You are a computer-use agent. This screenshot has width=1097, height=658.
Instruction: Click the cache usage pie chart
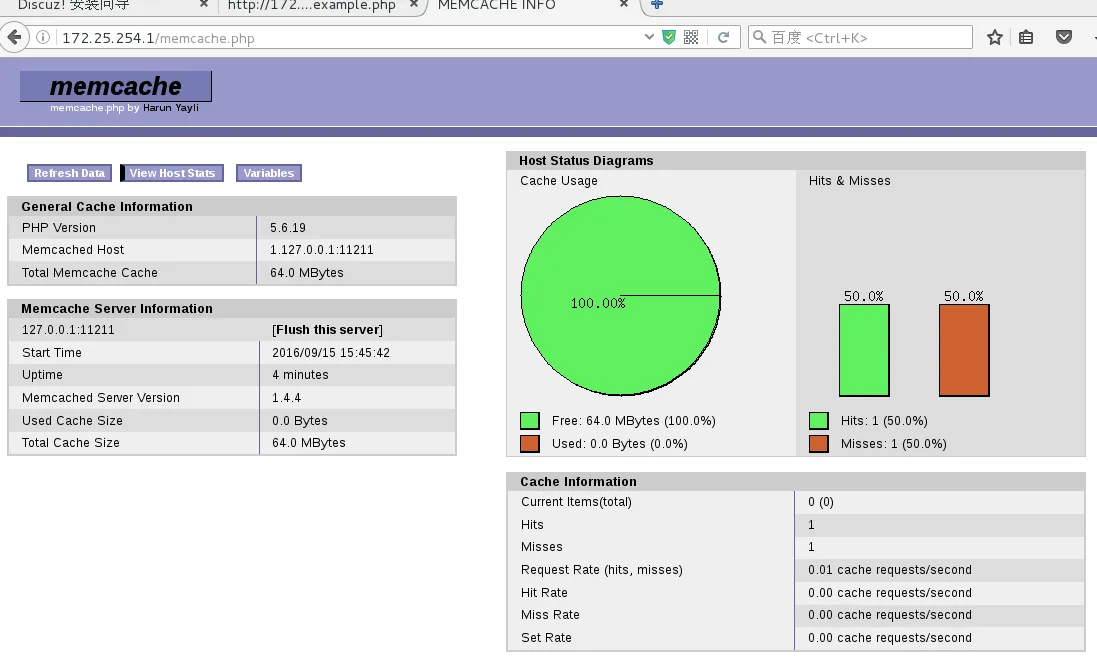[621, 295]
